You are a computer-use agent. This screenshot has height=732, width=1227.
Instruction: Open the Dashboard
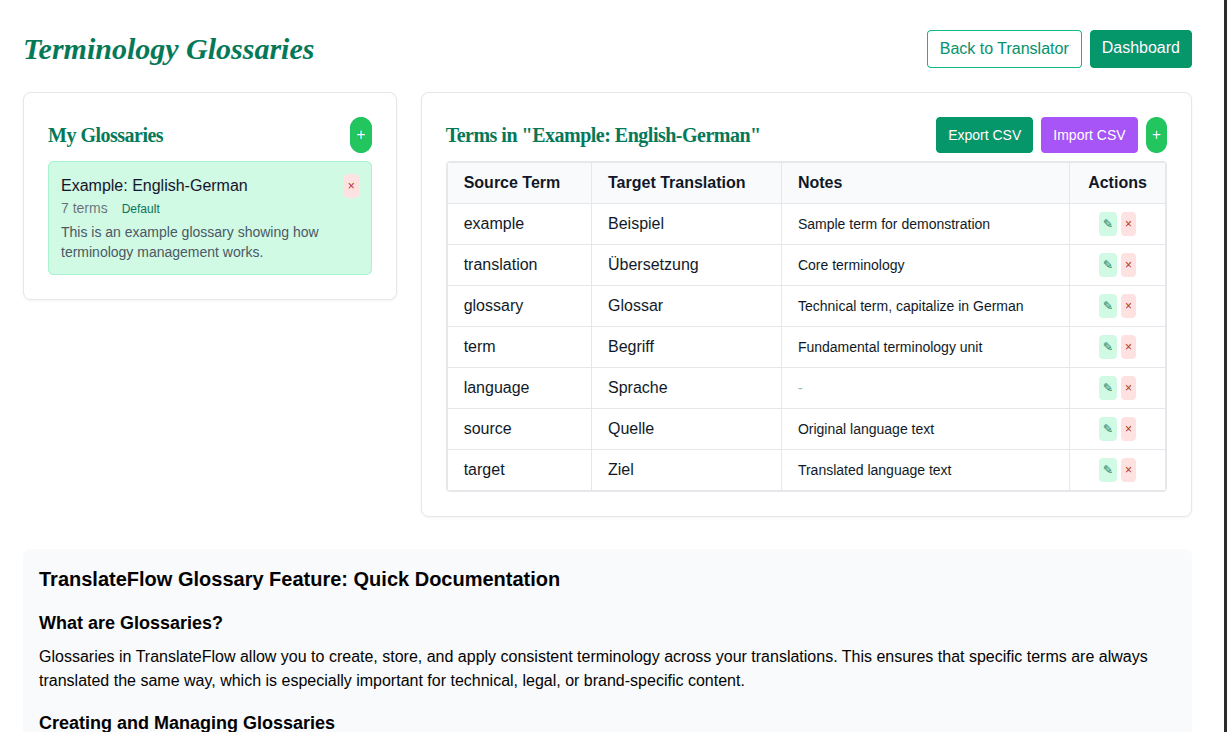(1141, 49)
